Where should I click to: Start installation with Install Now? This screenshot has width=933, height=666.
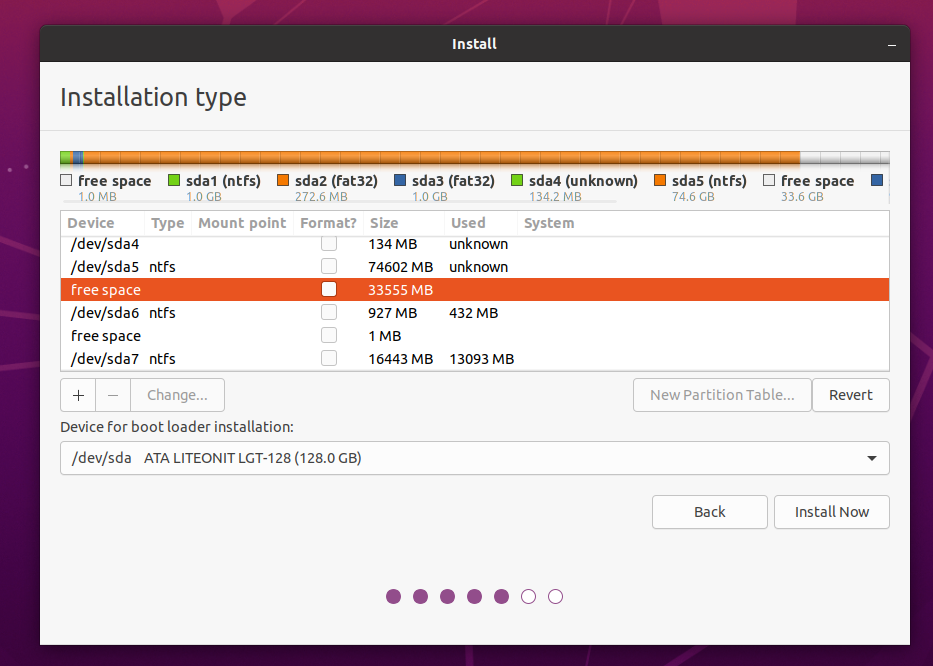pos(832,512)
